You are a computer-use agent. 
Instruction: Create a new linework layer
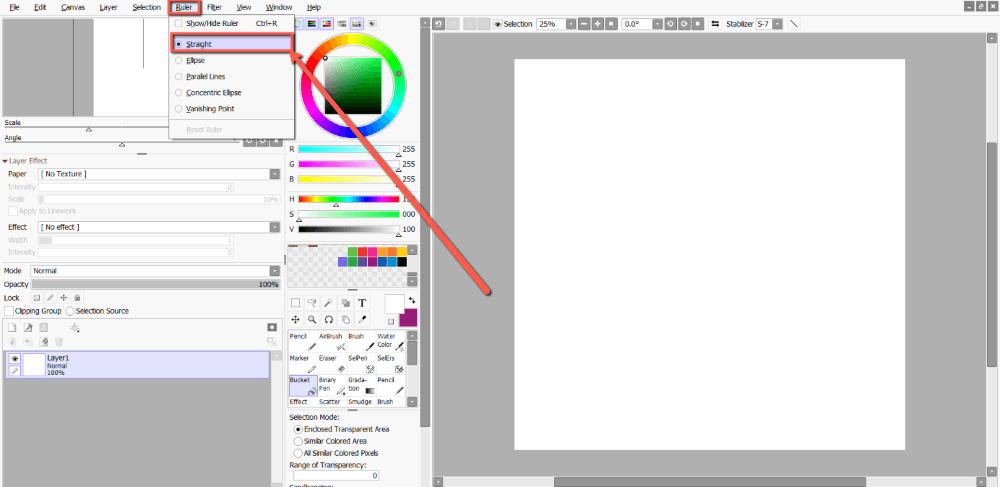coord(28,328)
